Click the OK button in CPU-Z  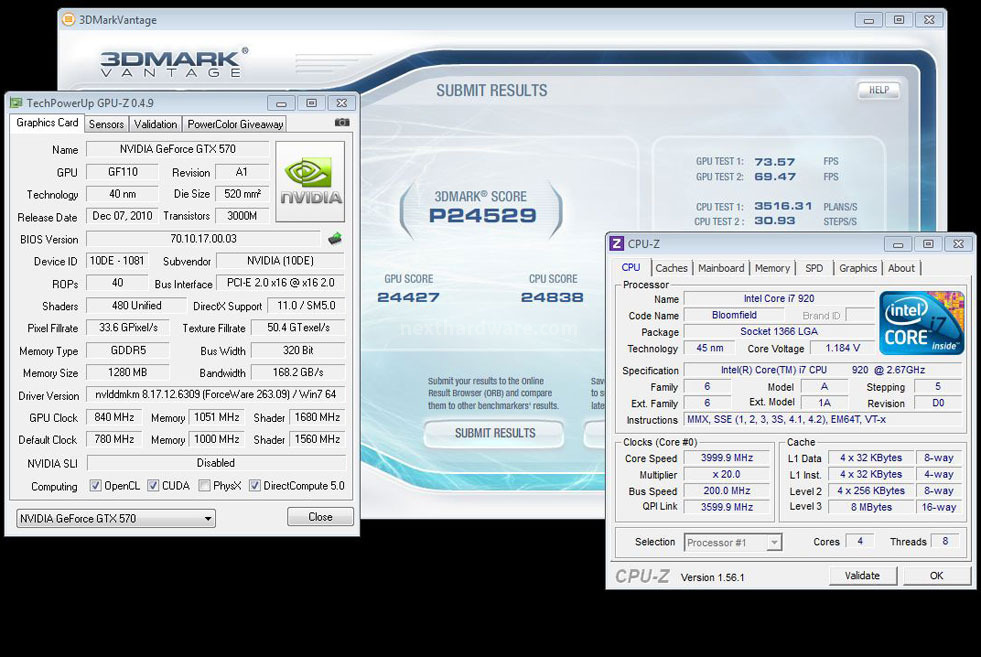click(x=936, y=576)
